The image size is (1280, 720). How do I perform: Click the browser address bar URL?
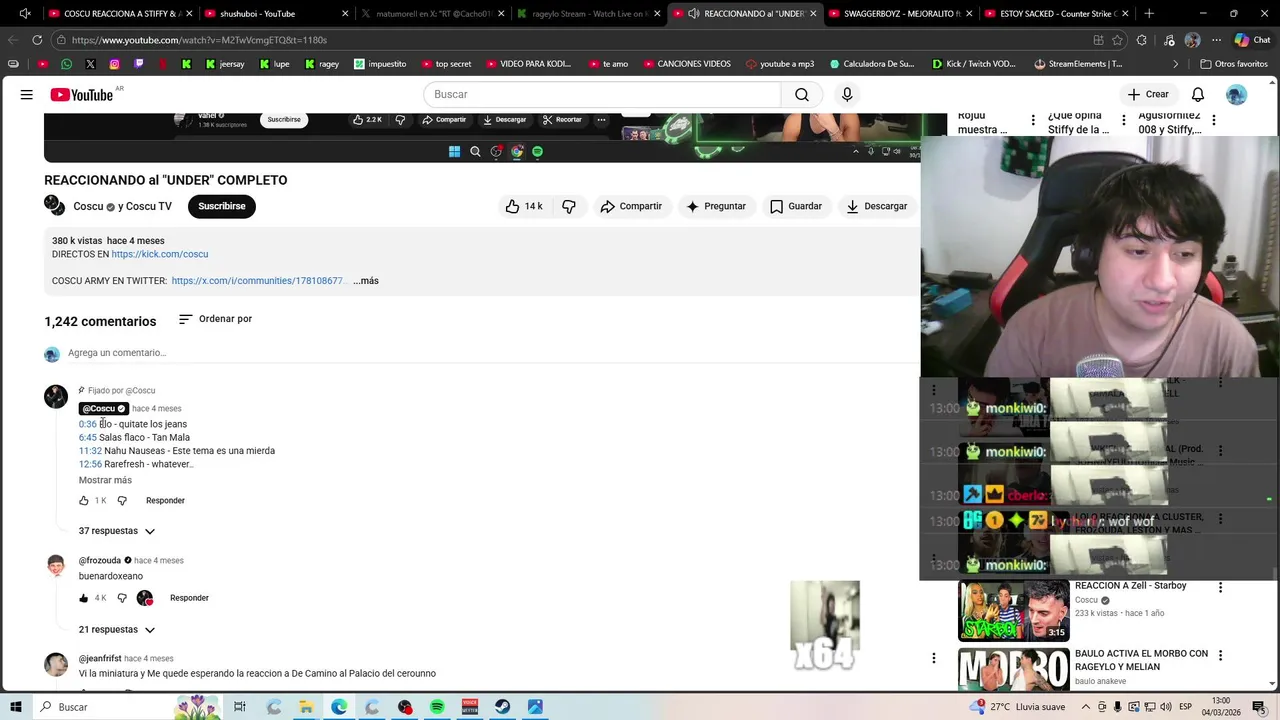(199, 40)
